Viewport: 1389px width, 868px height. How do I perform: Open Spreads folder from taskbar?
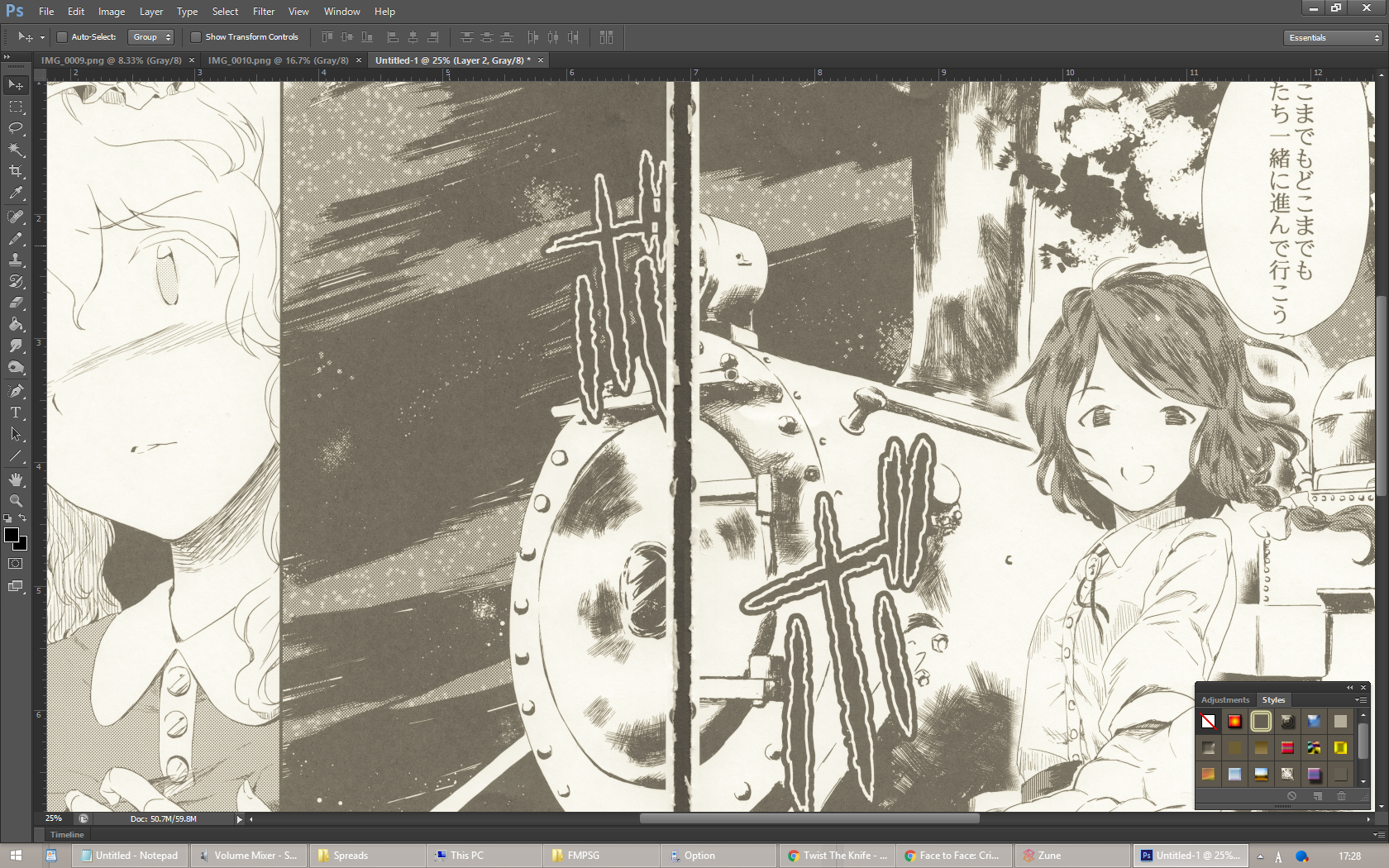coord(368,856)
